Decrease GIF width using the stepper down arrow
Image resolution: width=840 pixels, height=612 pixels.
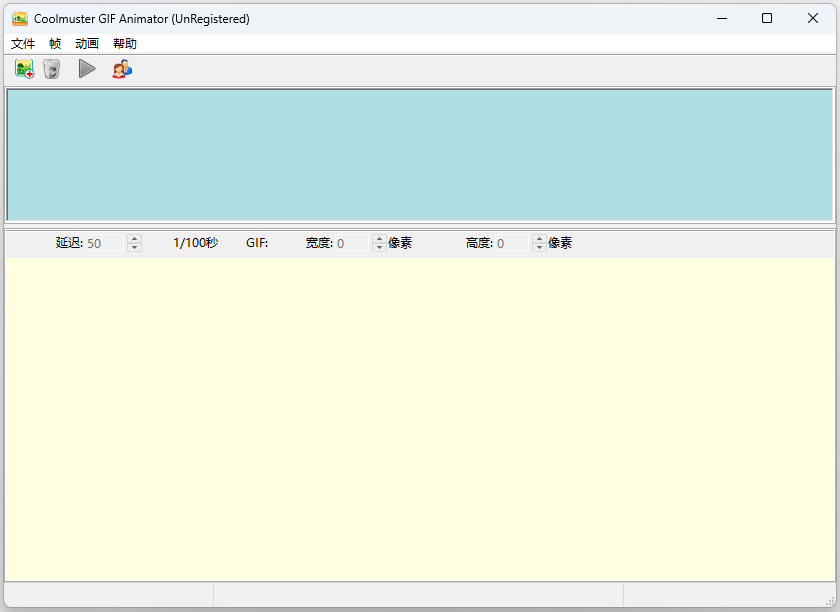tap(378, 246)
